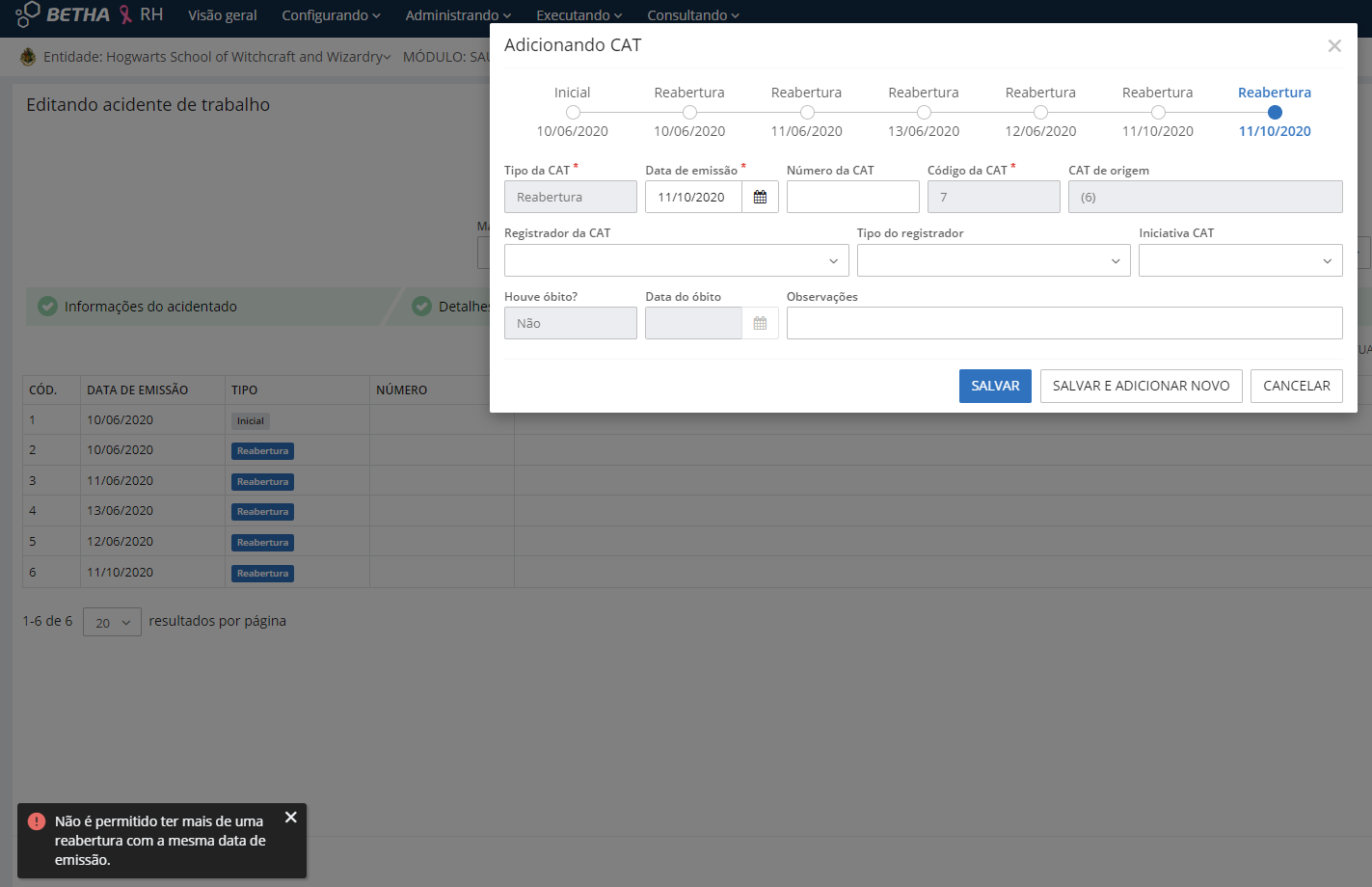Open the Consultando menu
Viewport: 1372px width, 887px height.
pos(693,15)
